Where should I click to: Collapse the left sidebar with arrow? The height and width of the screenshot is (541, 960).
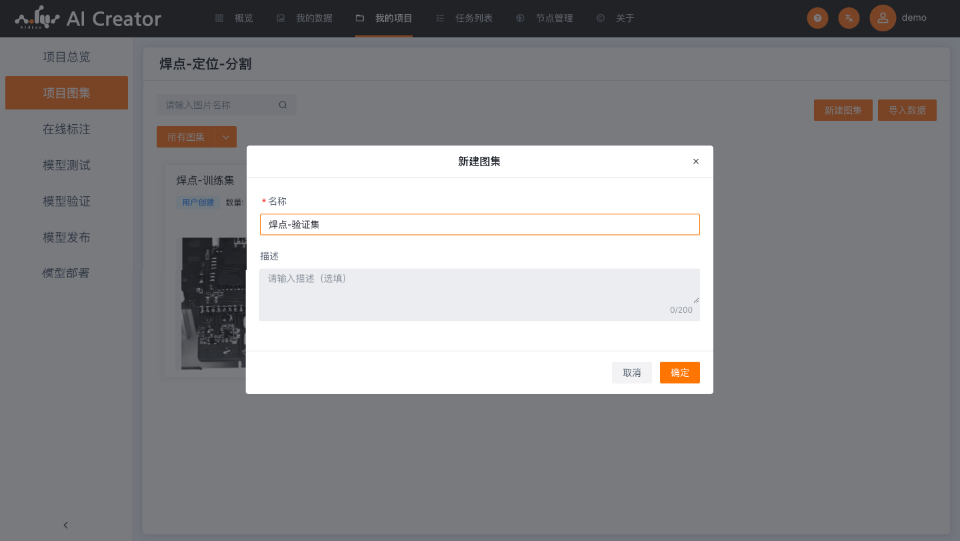click(x=66, y=525)
